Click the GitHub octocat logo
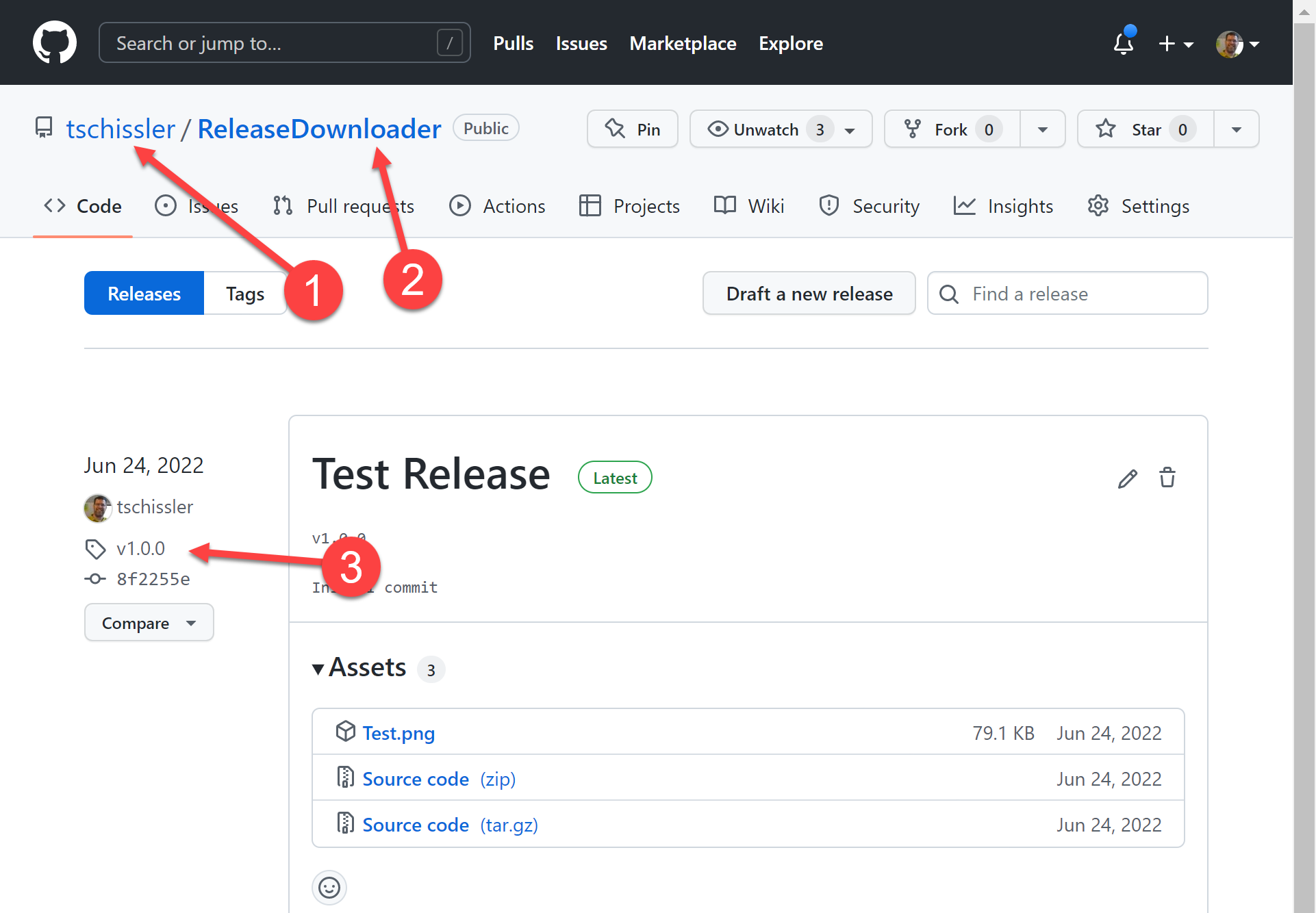The width and height of the screenshot is (1316, 913). click(54, 42)
